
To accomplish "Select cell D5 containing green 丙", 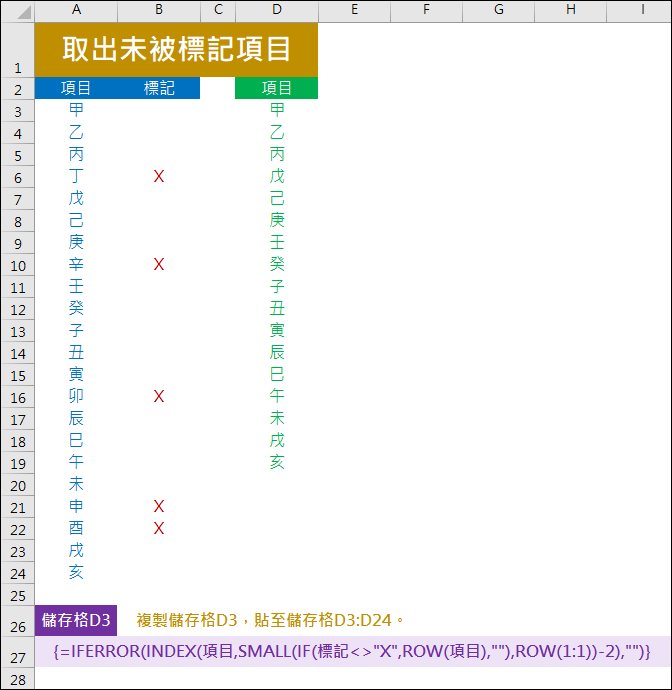I will pyautogui.click(x=277, y=154).
